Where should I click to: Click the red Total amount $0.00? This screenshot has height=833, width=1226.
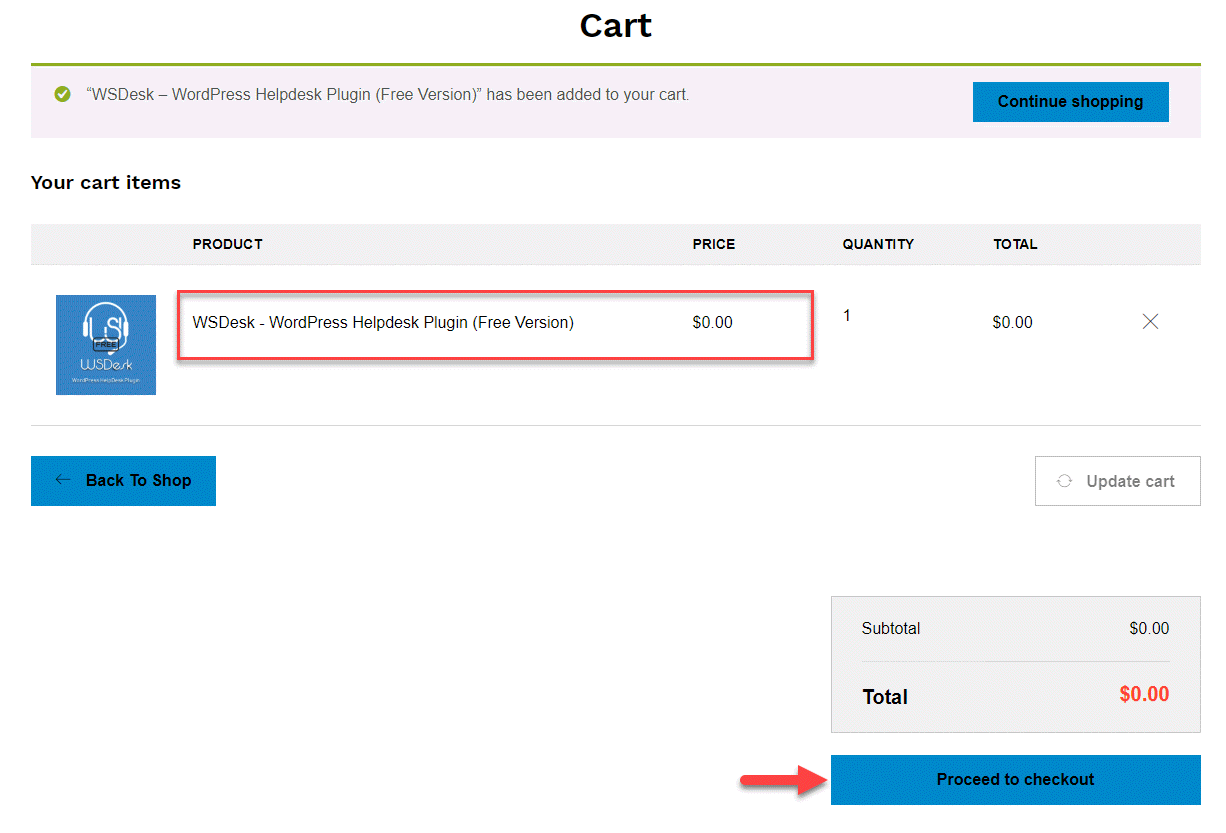[1144, 695]
